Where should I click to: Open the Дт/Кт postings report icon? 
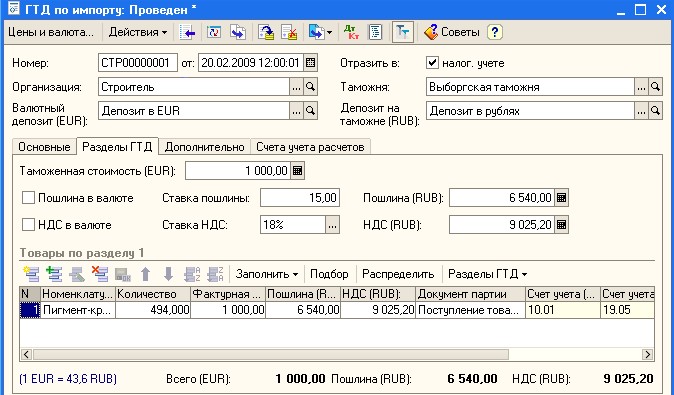[x=351, y=32]
